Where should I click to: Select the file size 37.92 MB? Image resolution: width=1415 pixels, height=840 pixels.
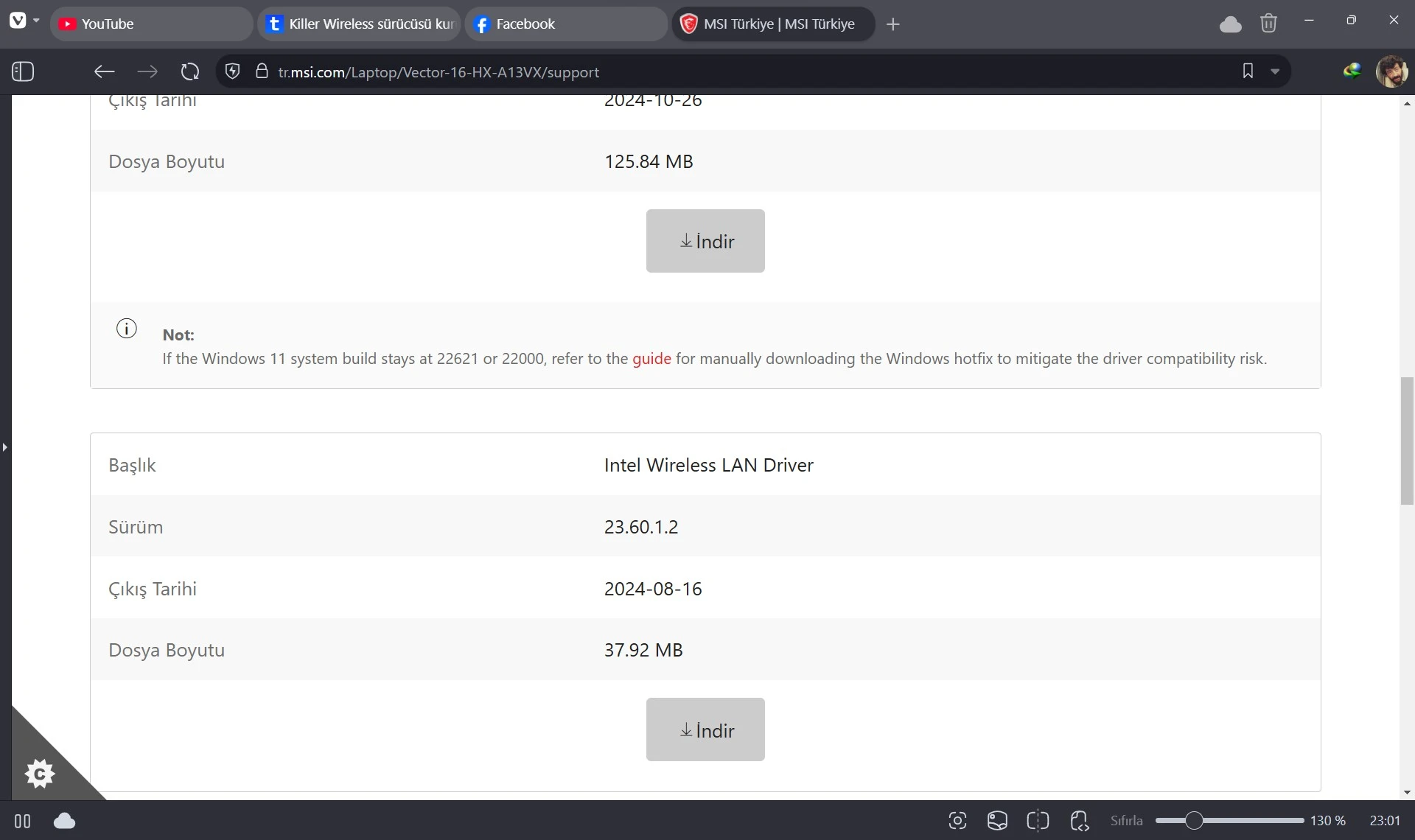coord(643,650)
